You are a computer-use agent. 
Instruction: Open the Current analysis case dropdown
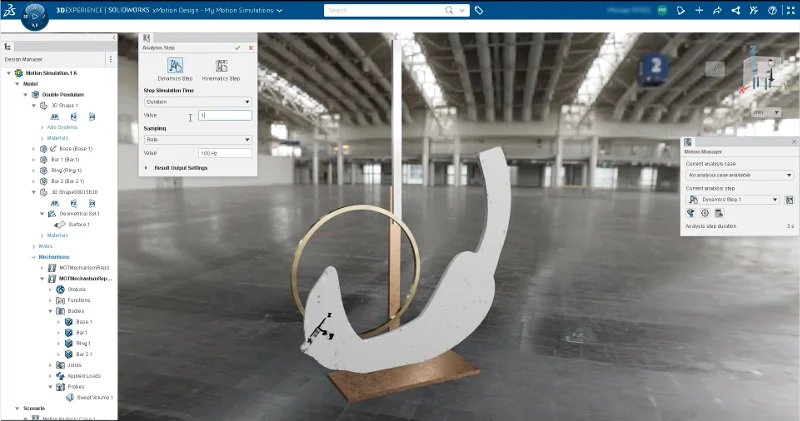point(739,175)
